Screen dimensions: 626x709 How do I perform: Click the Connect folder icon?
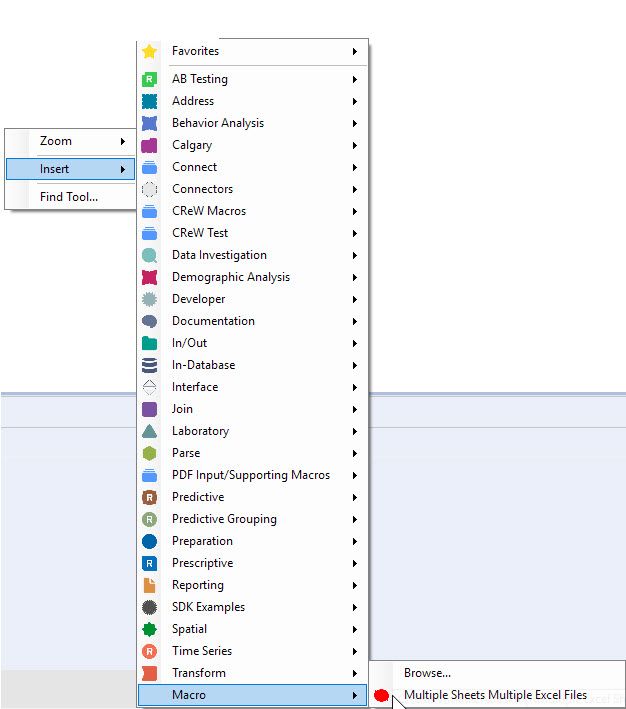149,167
